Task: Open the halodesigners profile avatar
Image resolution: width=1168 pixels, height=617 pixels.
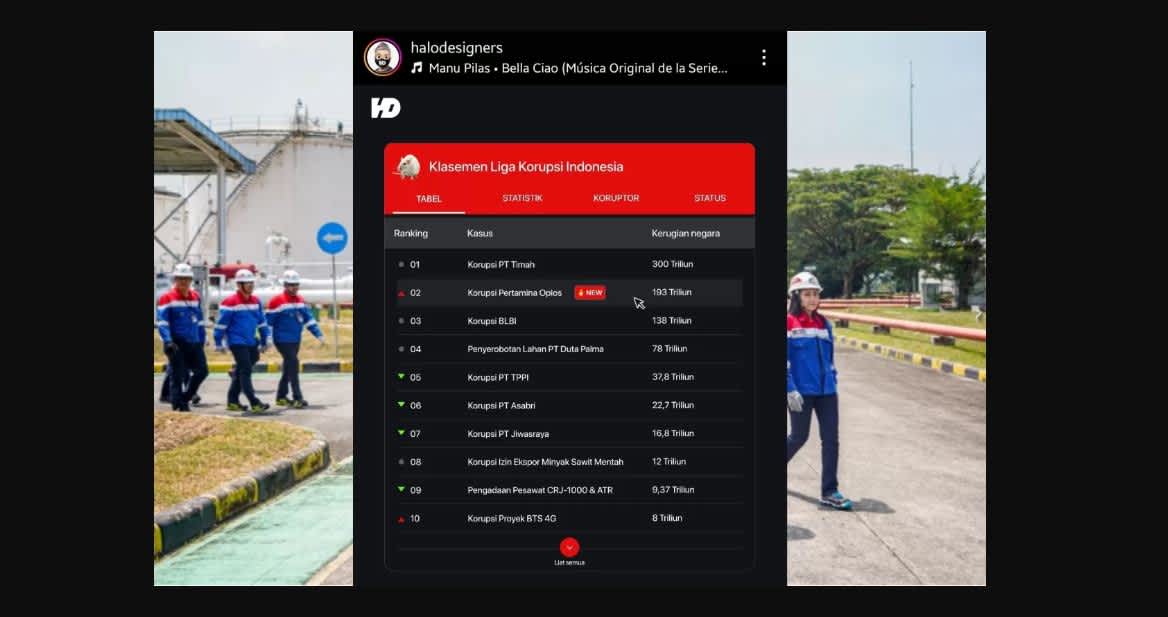Action: pos(383,57)
